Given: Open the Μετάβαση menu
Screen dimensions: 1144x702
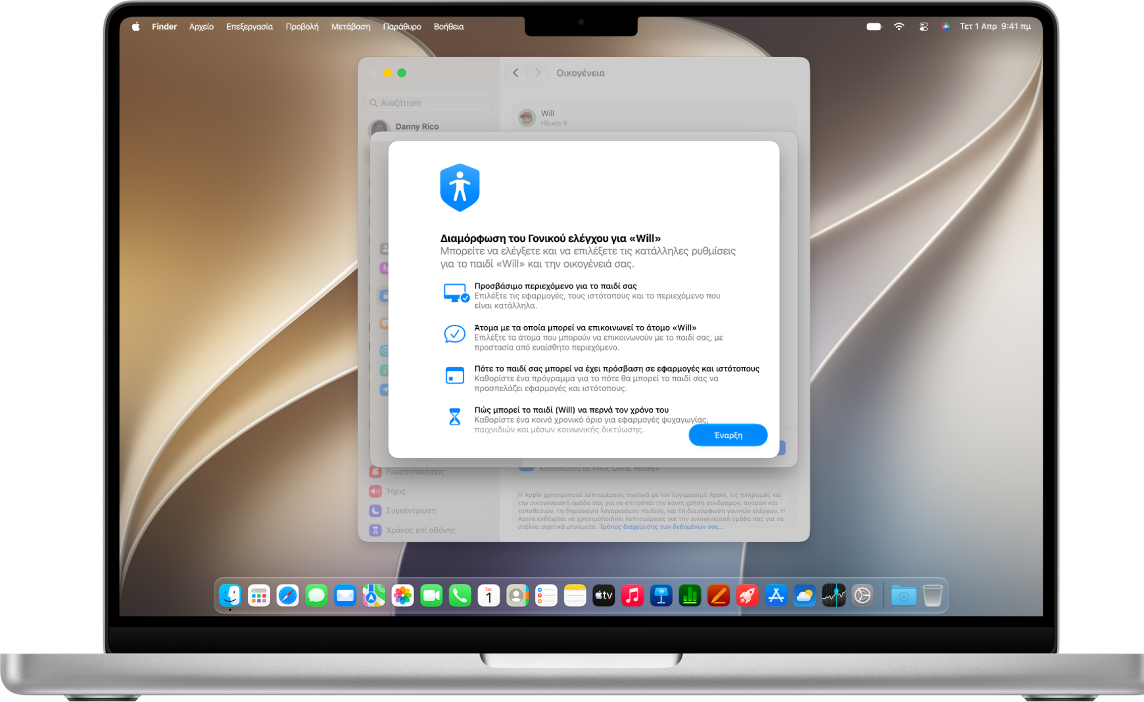Looking at the screenshot, I should (x=351, y=26).
